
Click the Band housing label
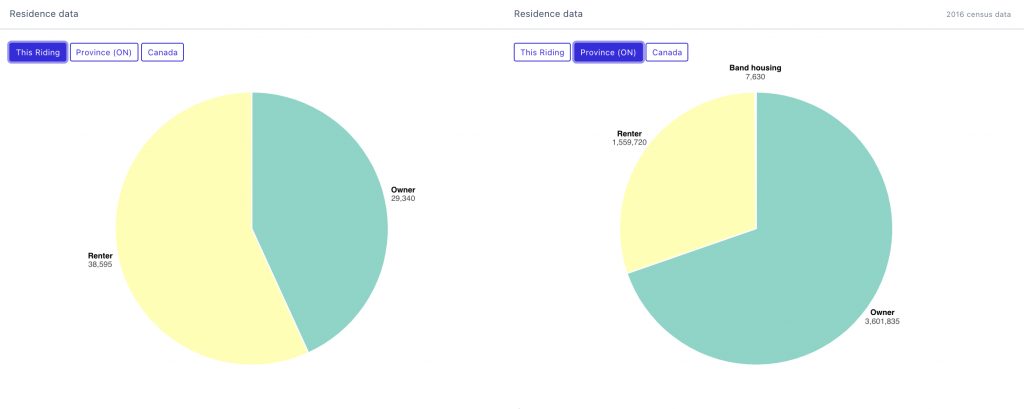pyautogui.click(x=755, y=68)
